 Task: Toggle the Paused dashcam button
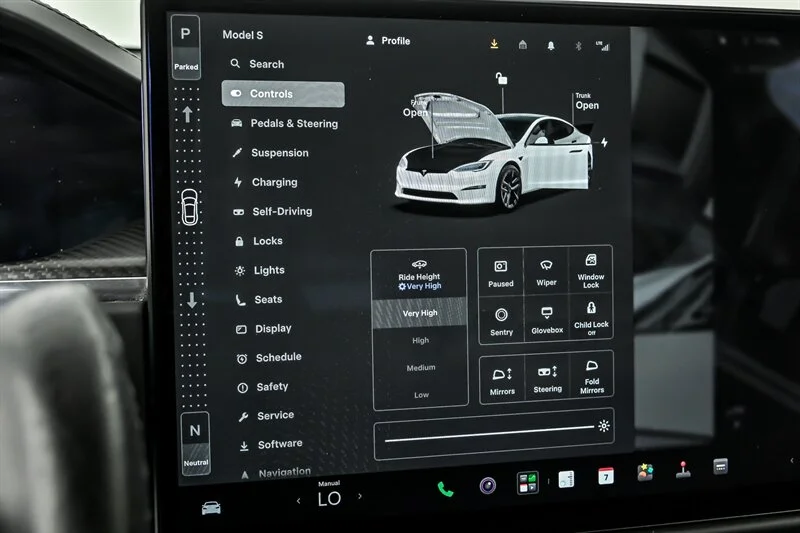click(x=501, y=273)
